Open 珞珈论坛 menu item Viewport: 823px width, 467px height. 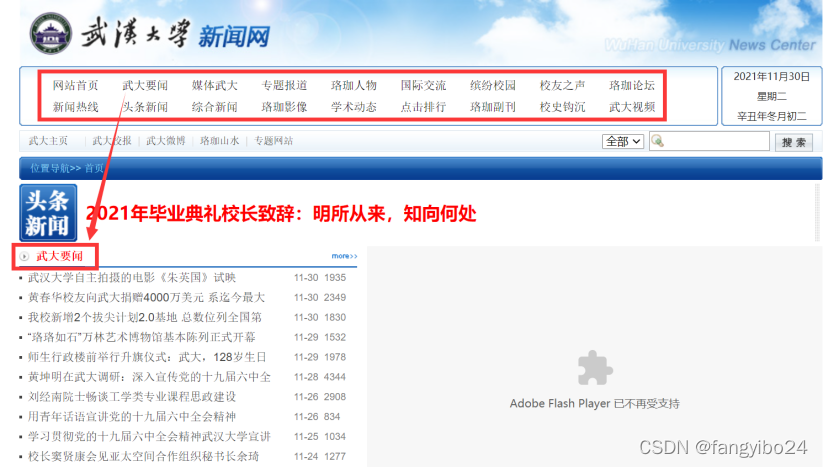632,86
